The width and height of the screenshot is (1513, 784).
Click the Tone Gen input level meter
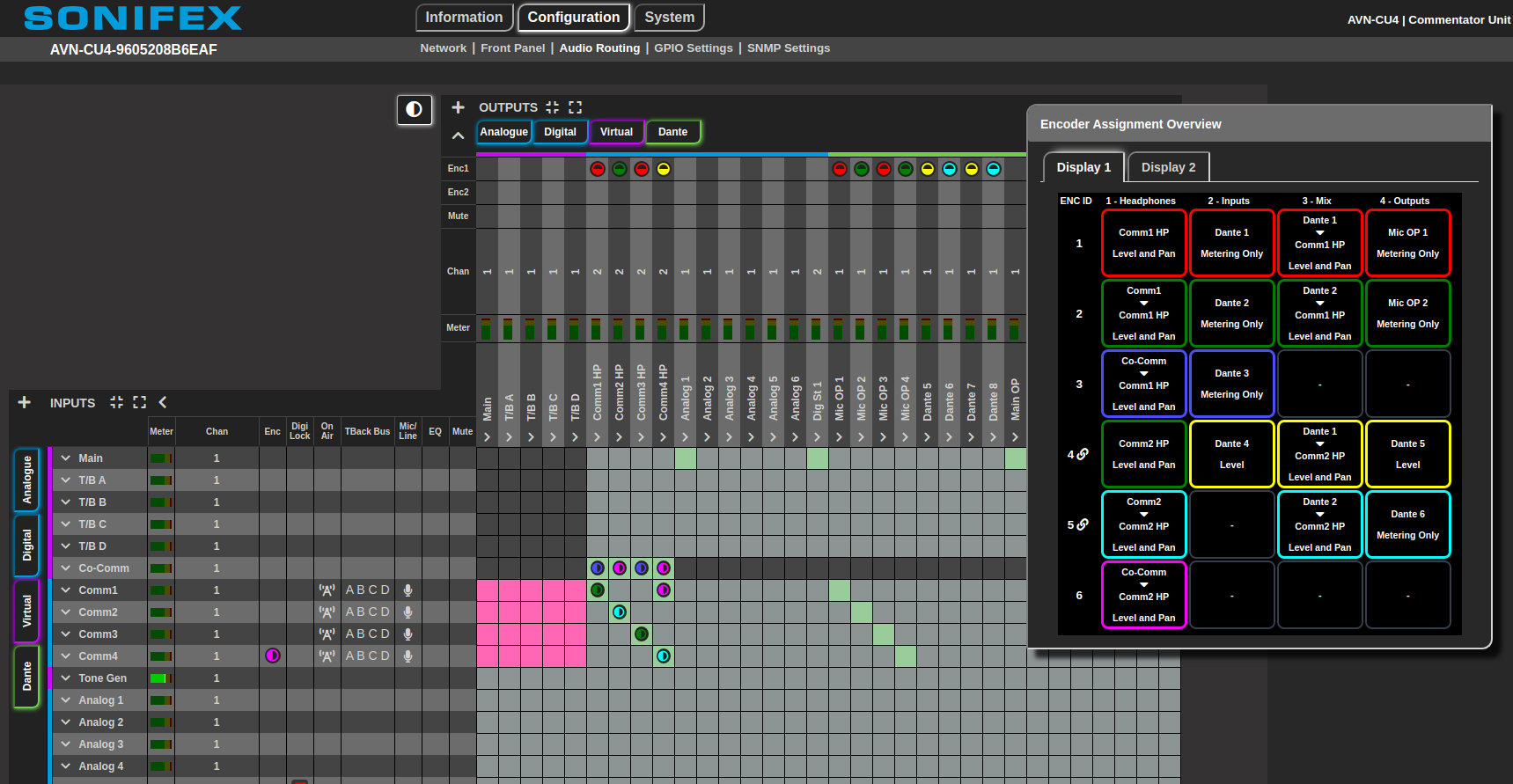point(160,678)
